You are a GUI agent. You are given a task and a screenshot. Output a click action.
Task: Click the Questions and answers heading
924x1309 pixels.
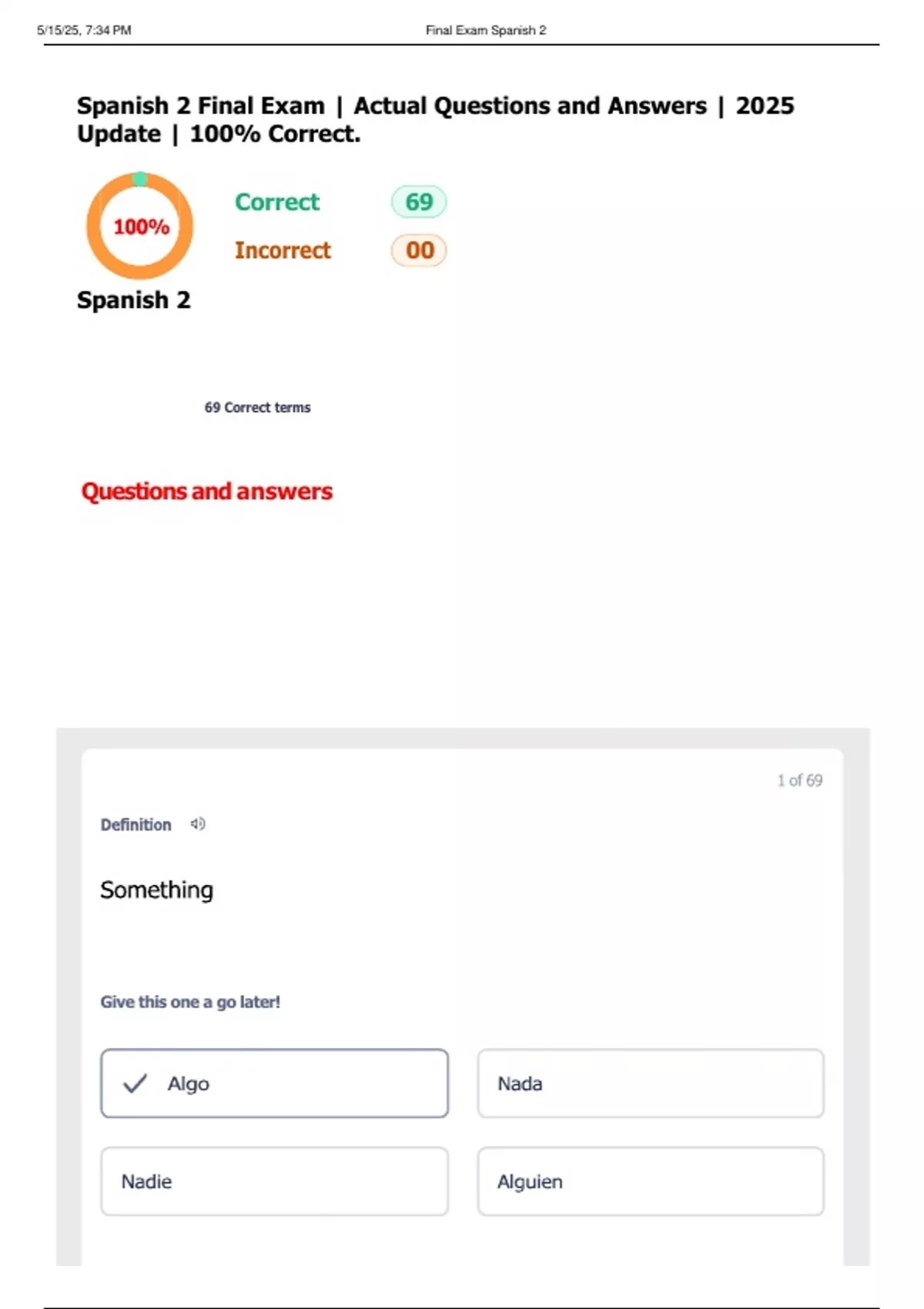[x=207, y=491]
